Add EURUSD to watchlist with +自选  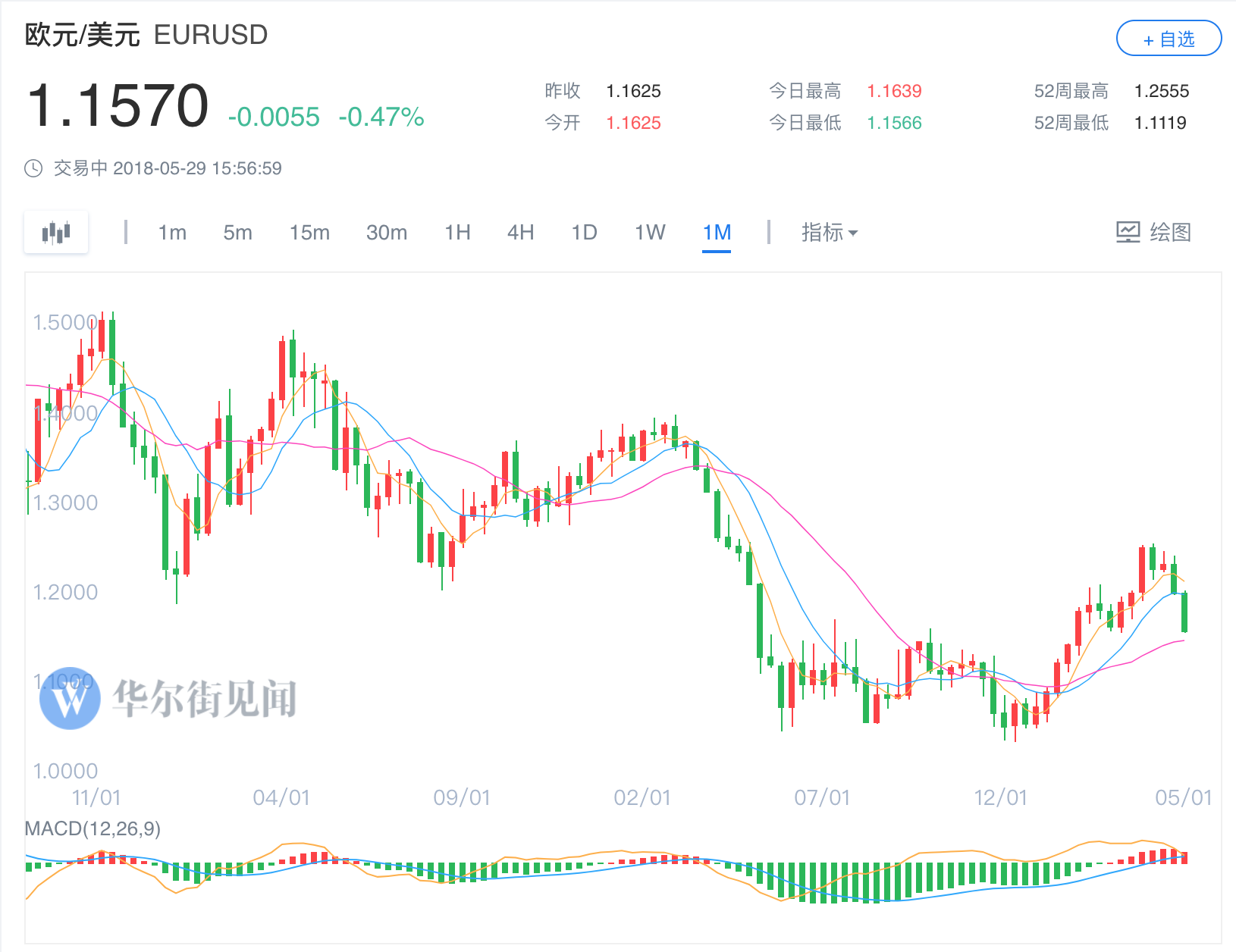pos(1169,39)
